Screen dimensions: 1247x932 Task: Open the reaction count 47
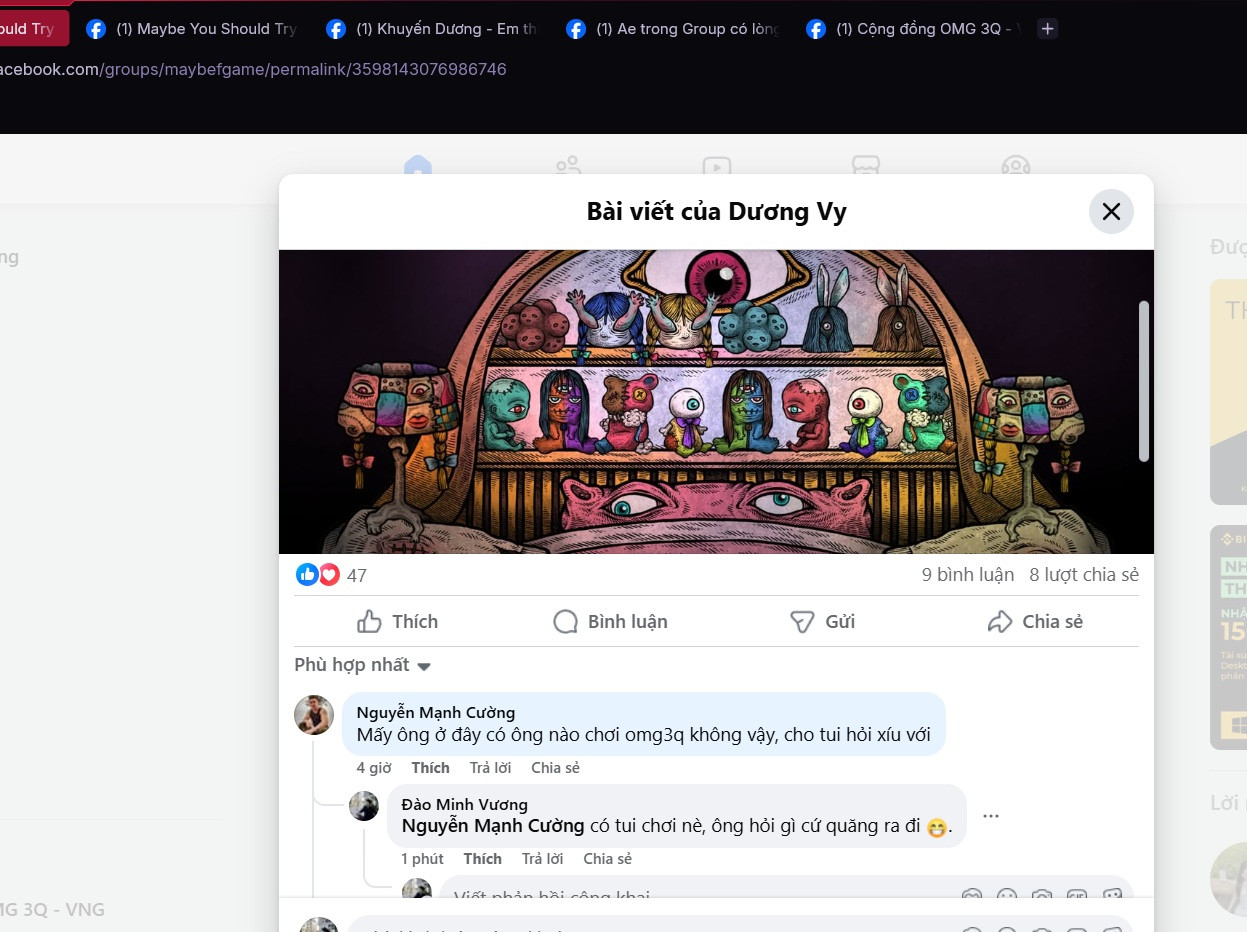pyautogui.click(x=357, y=575)
